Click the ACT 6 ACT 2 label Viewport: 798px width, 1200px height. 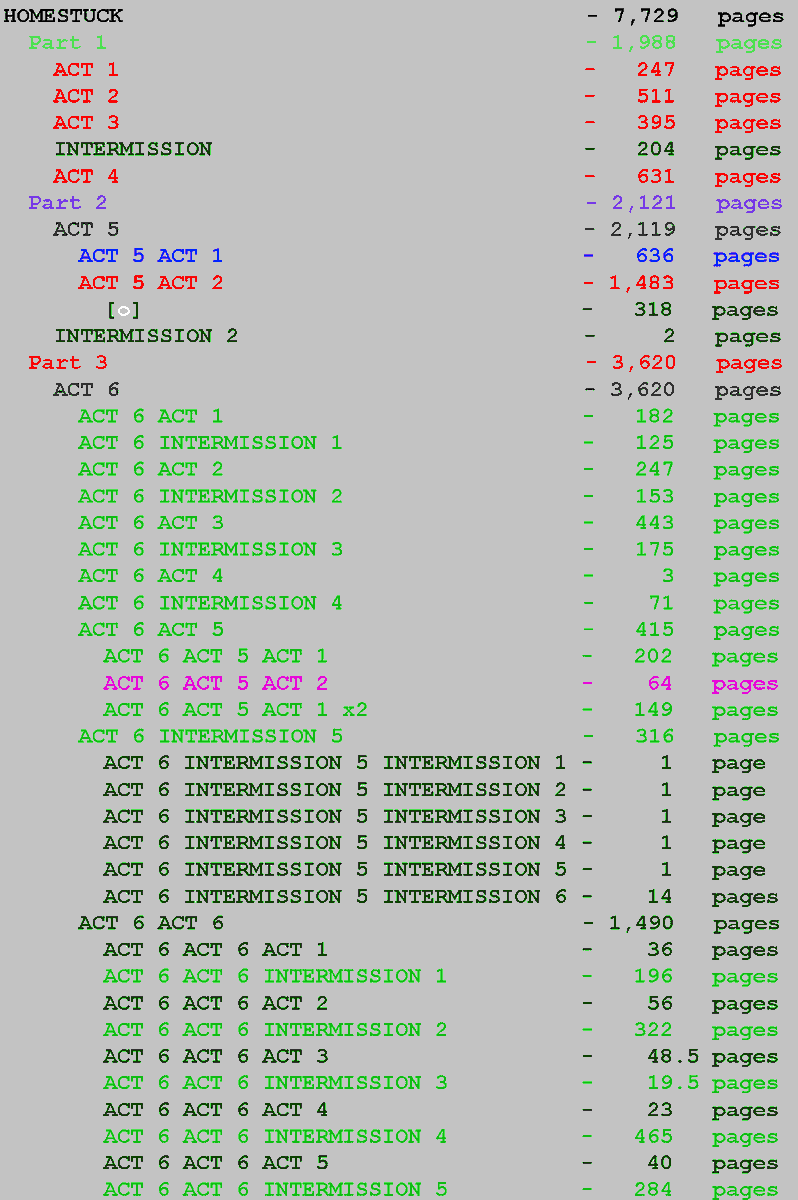click(150, 469)
